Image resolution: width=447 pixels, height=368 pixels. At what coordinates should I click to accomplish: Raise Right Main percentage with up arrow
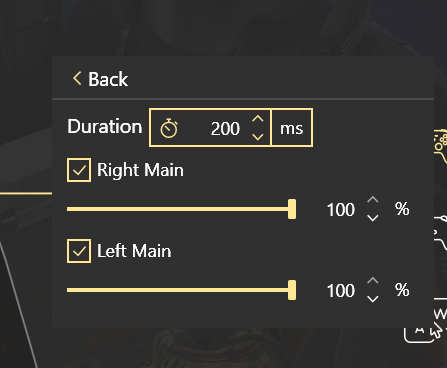click(372, 200)
